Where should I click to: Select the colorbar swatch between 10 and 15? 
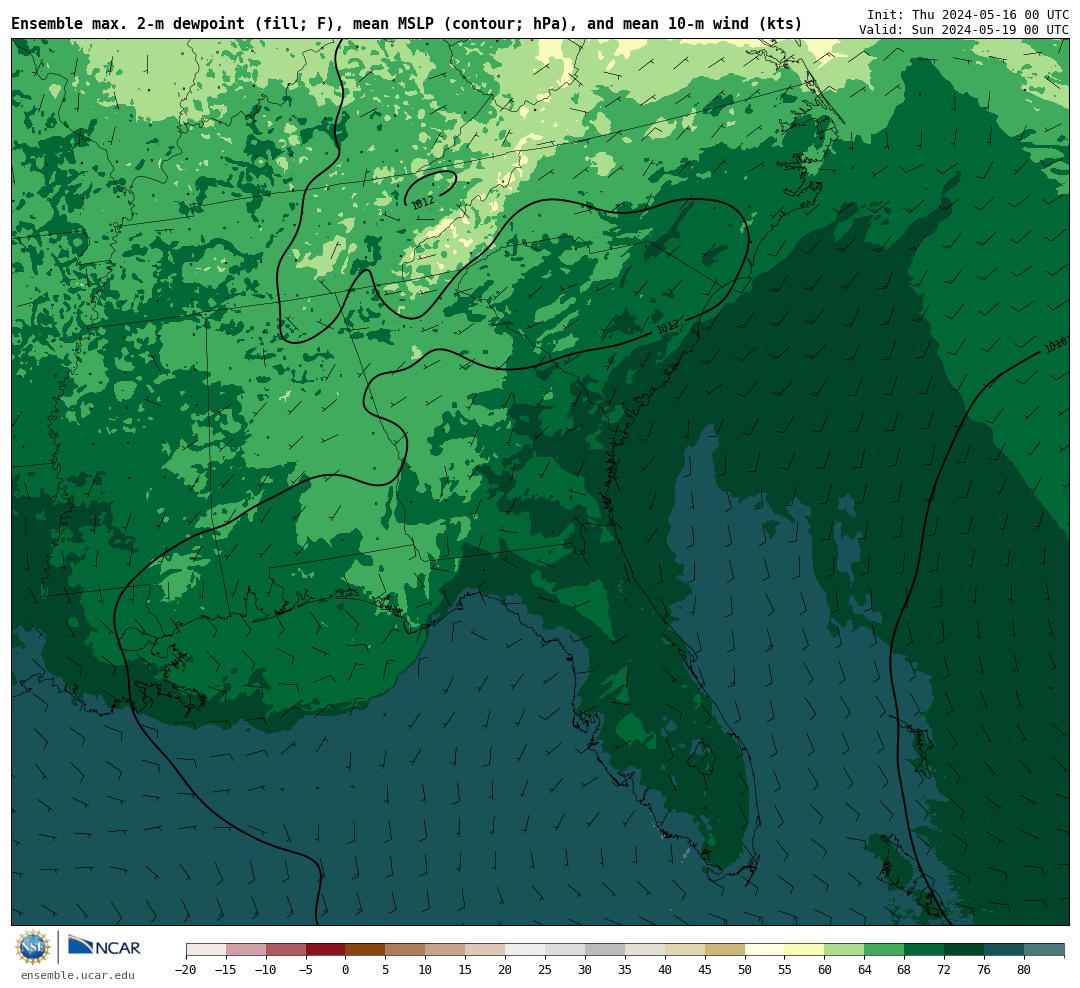coord(445,949)
